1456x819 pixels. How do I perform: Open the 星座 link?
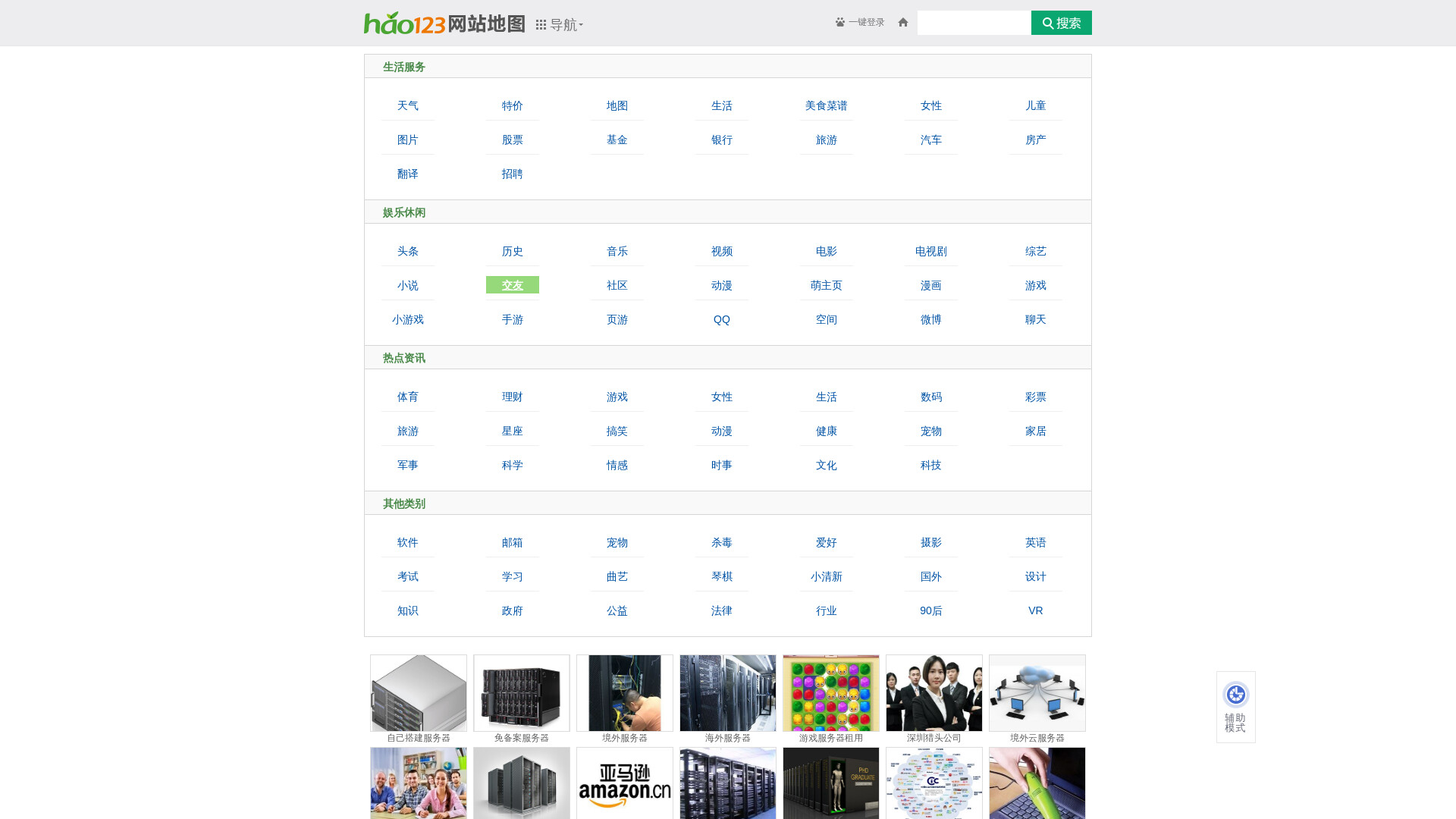point(513,431)
